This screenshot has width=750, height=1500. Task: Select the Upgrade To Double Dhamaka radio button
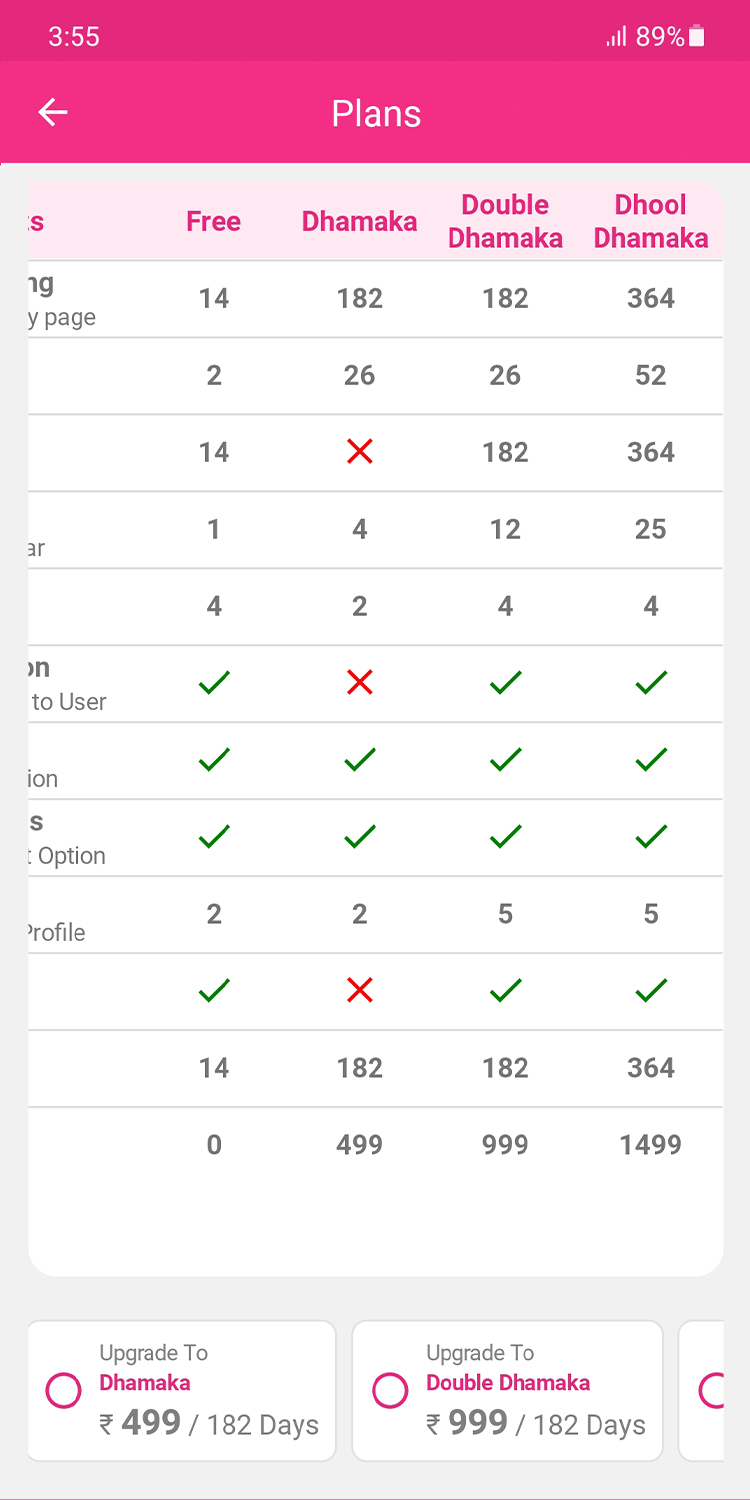click(390, 1390)
